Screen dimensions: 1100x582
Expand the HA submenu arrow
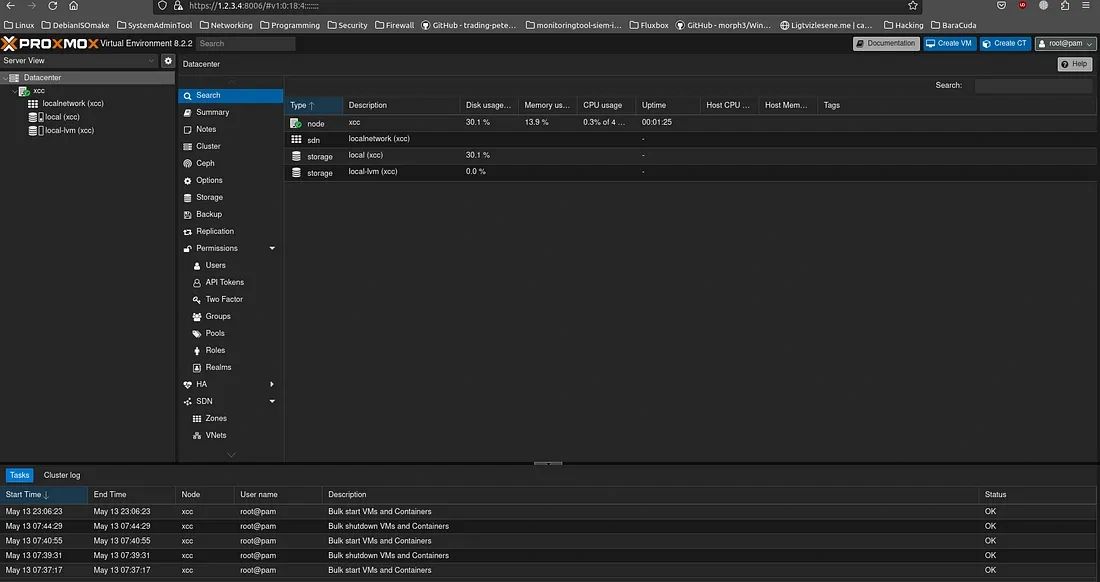[x=272, y=384]
